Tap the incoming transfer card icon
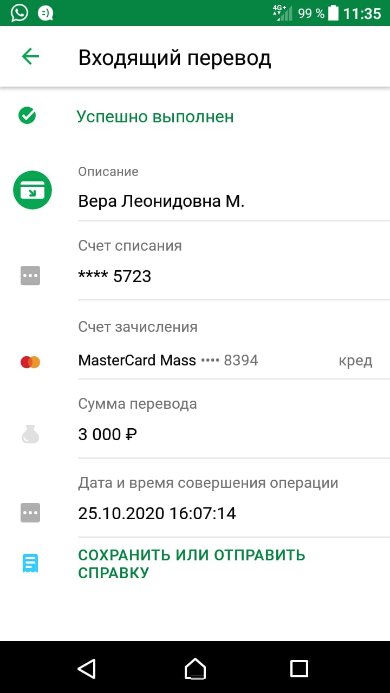This screenshot has width=390, height=693. (x=32, y=190)
